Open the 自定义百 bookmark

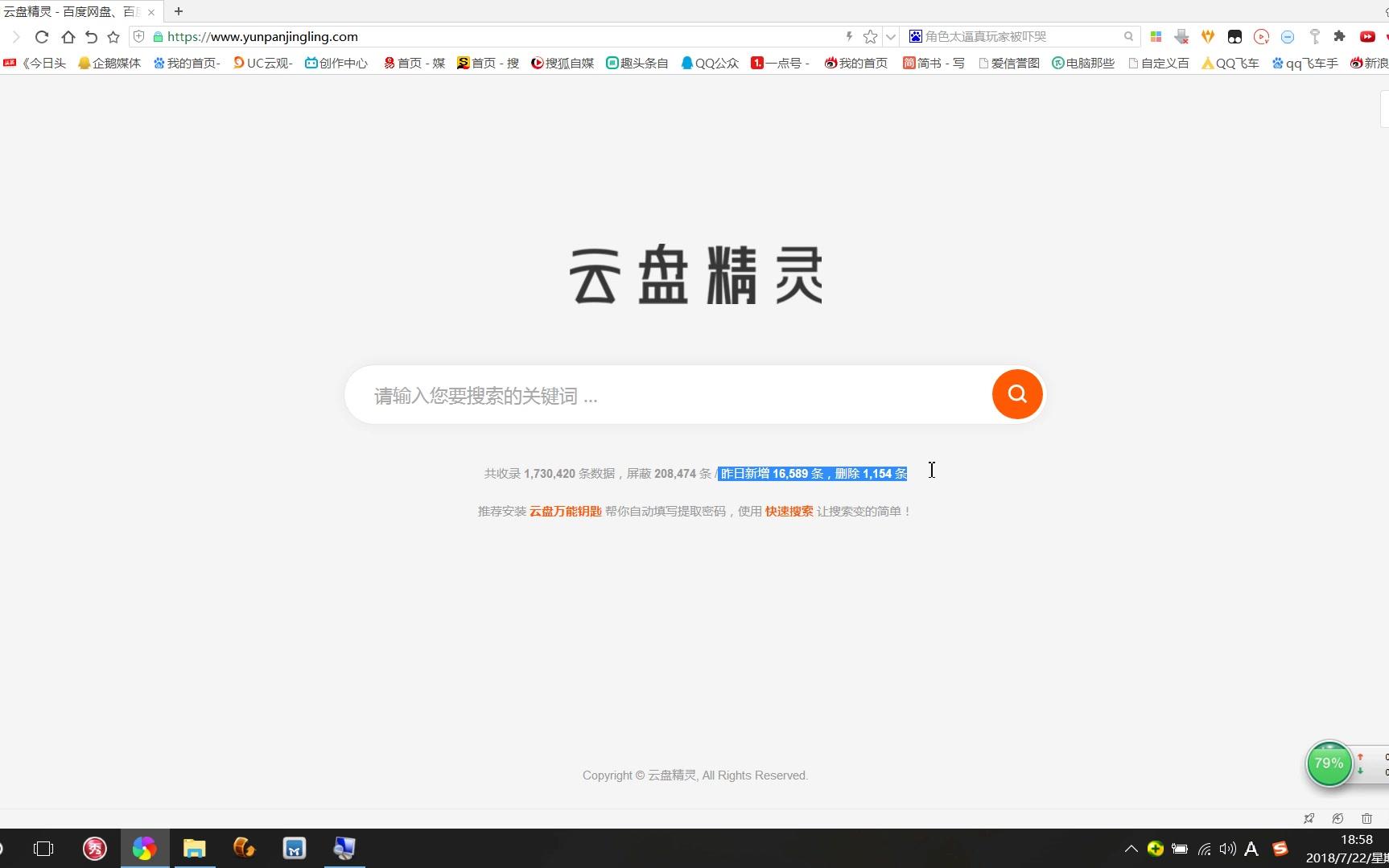[x=1159, y=63]
